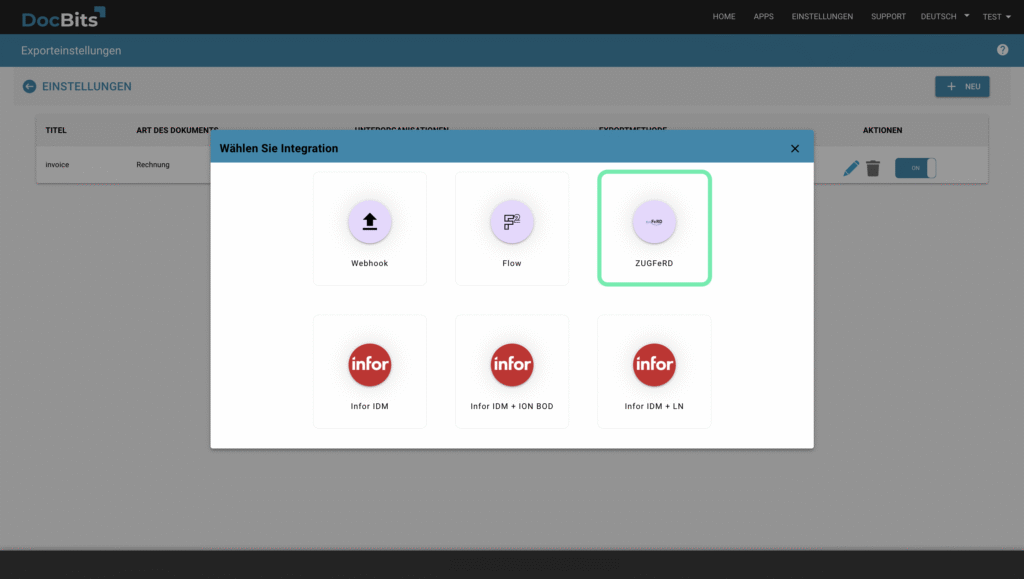Go back using the Einstellungen arrow icon
Screen dimensions: 1024x579
[x=29, y=86]
